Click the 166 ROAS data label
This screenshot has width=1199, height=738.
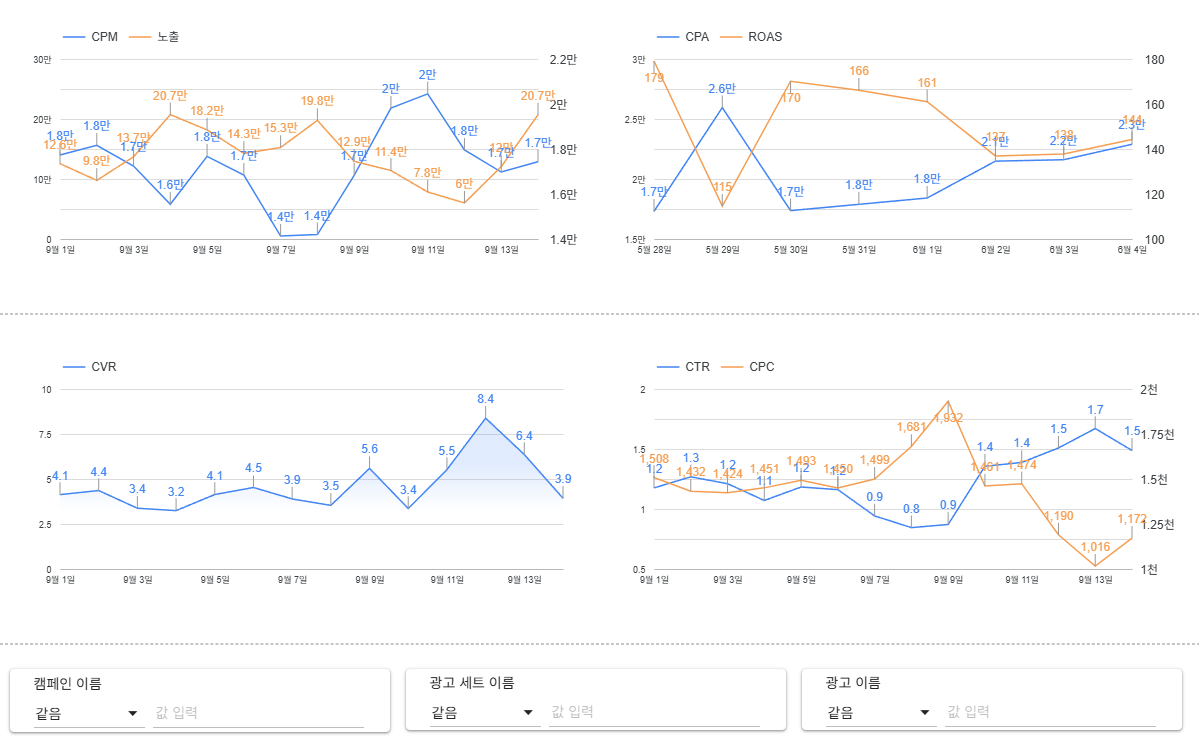859,71
